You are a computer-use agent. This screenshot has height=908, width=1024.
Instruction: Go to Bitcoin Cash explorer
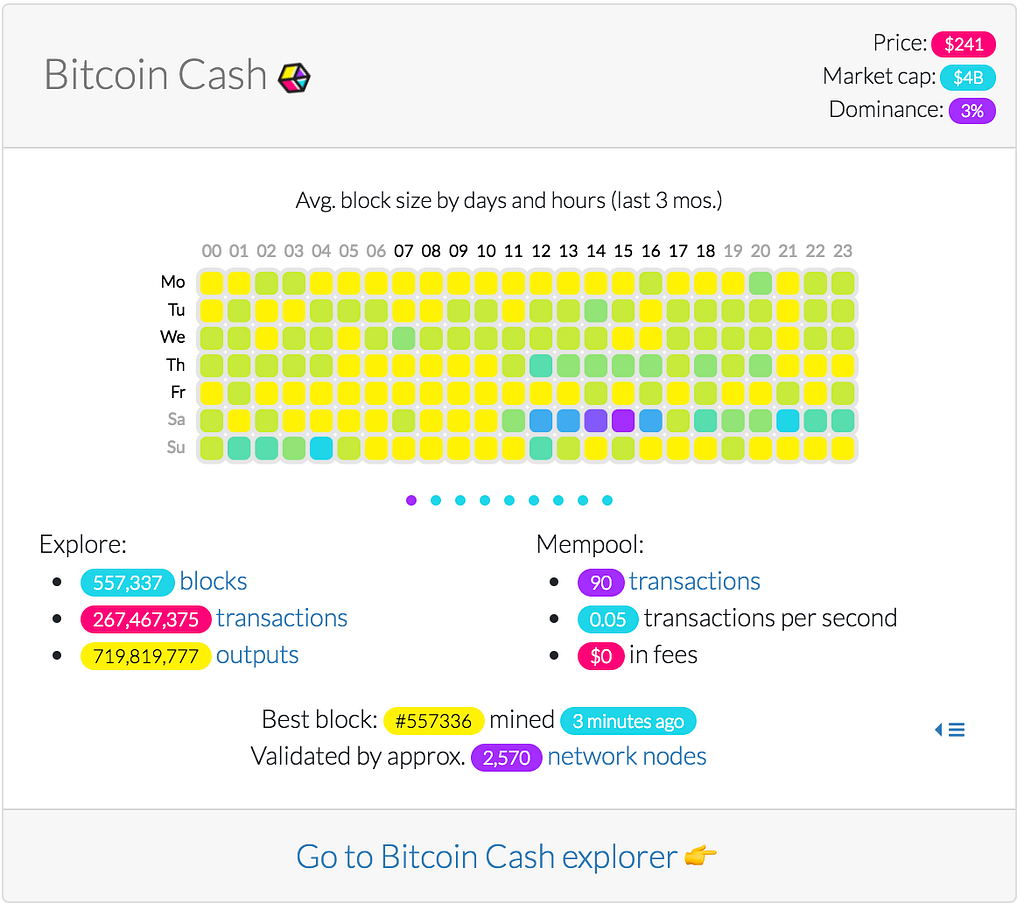487,857
